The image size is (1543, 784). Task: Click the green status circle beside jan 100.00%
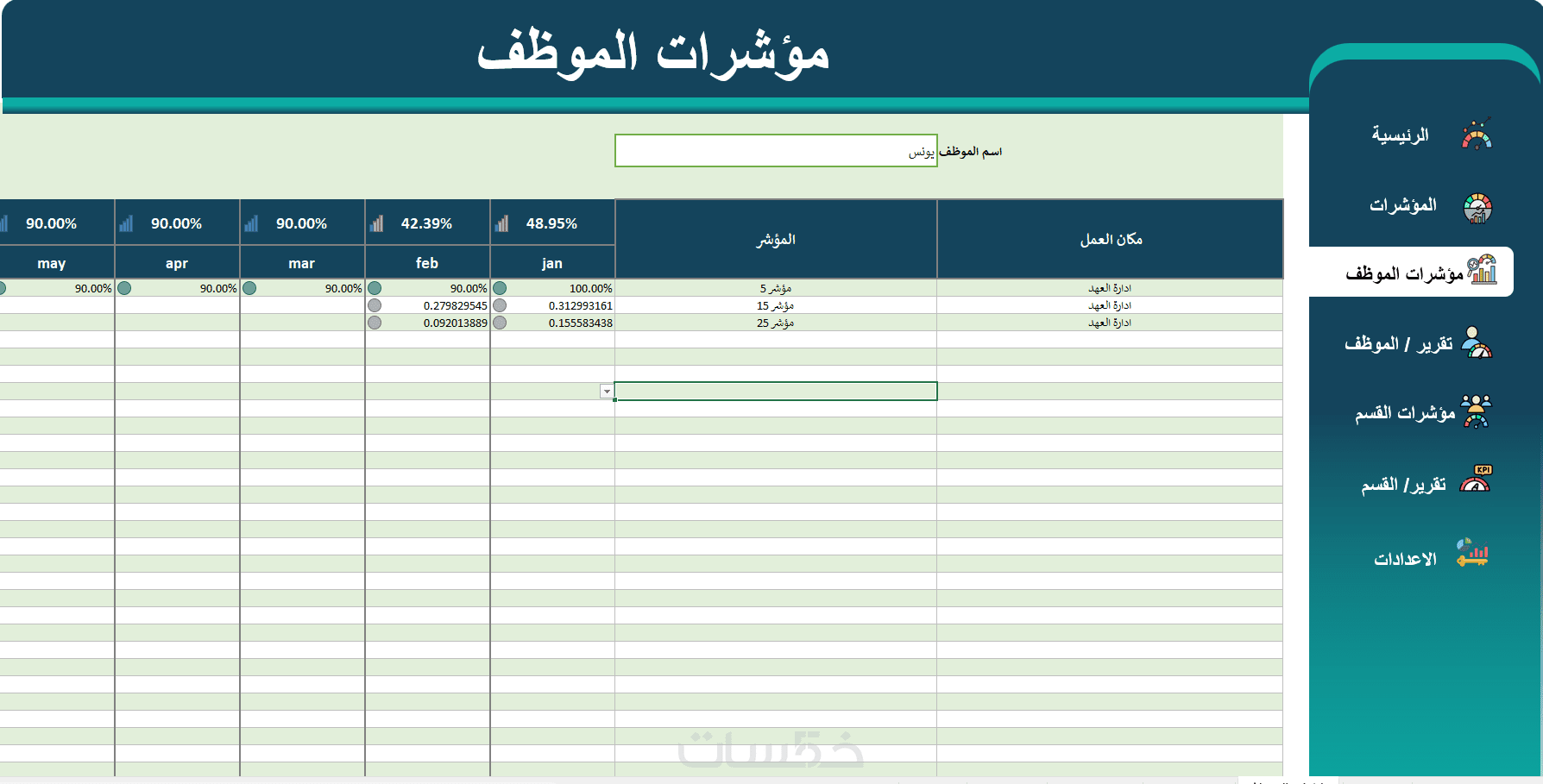click(500, 288)
